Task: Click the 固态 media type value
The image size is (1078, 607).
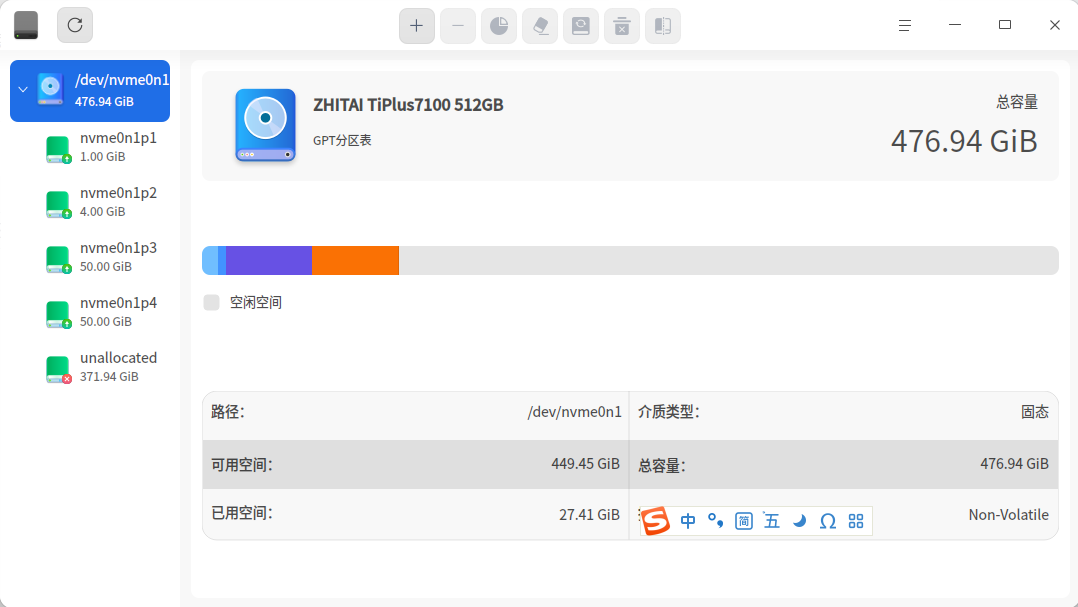Action: (x=1035, y=412)
